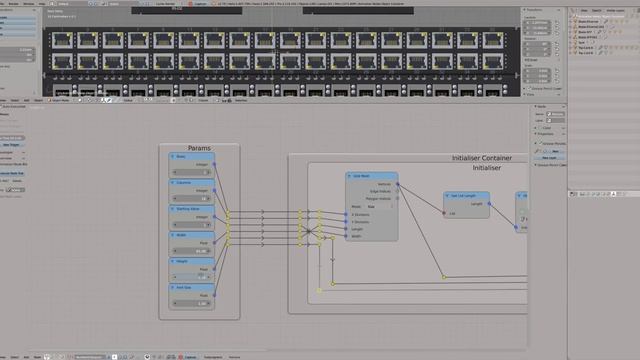
Task: Select the Initialiser Container frame title
Action: point(482,158)
